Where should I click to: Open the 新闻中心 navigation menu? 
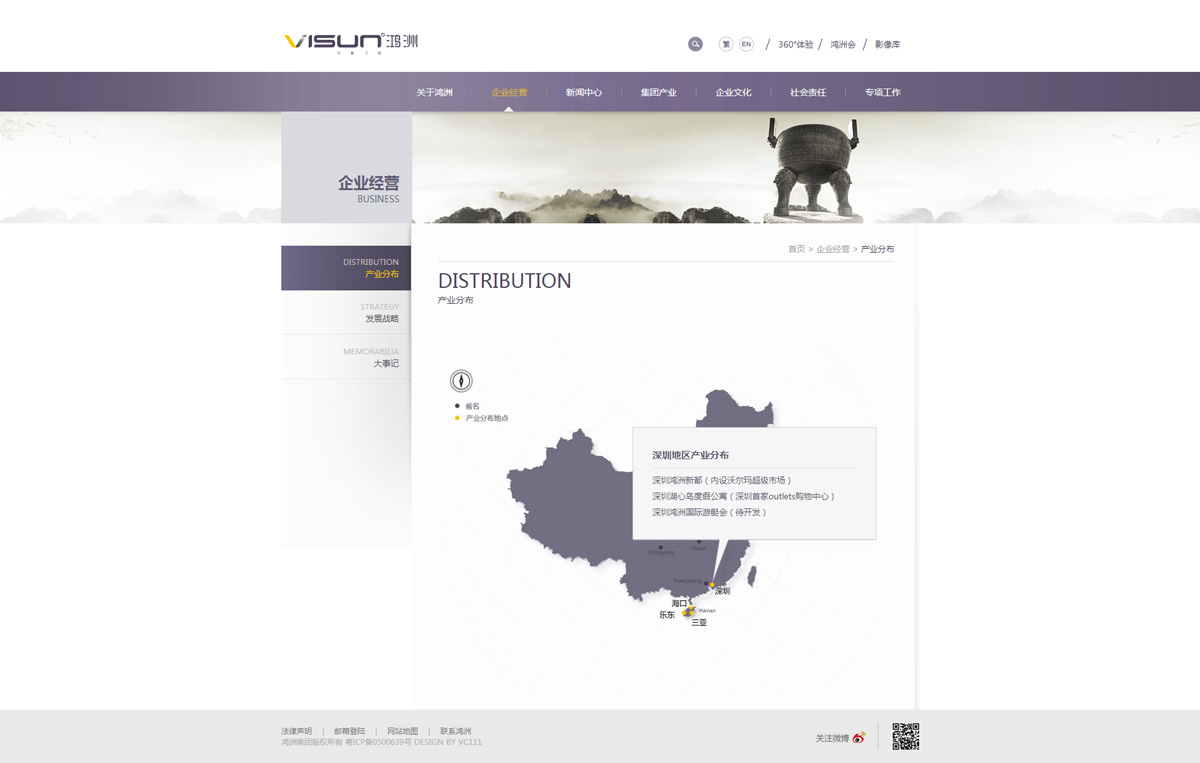(x=584, y=92)
